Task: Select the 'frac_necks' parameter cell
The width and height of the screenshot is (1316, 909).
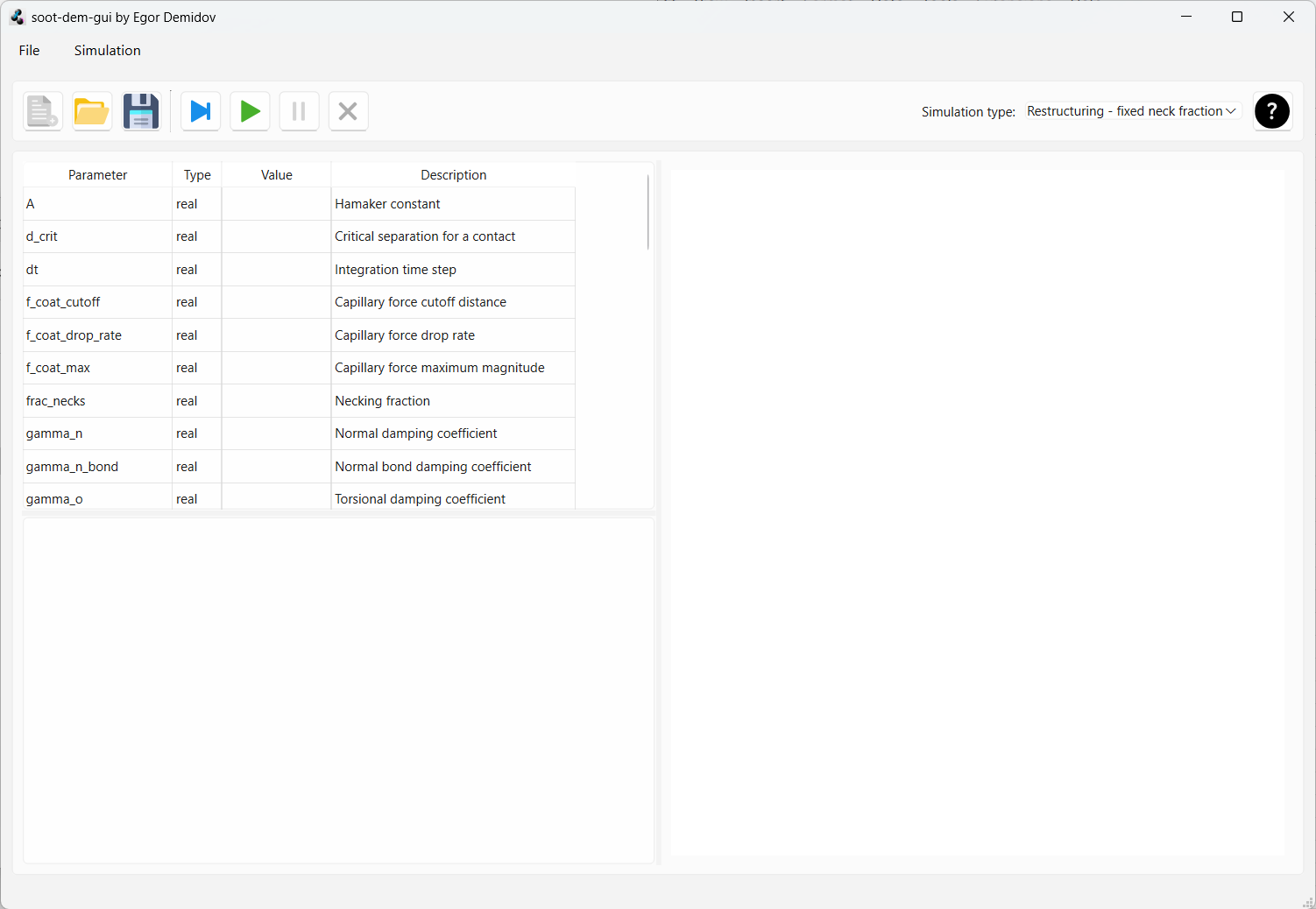Action: pyautogui.click(x=98, y=401)
